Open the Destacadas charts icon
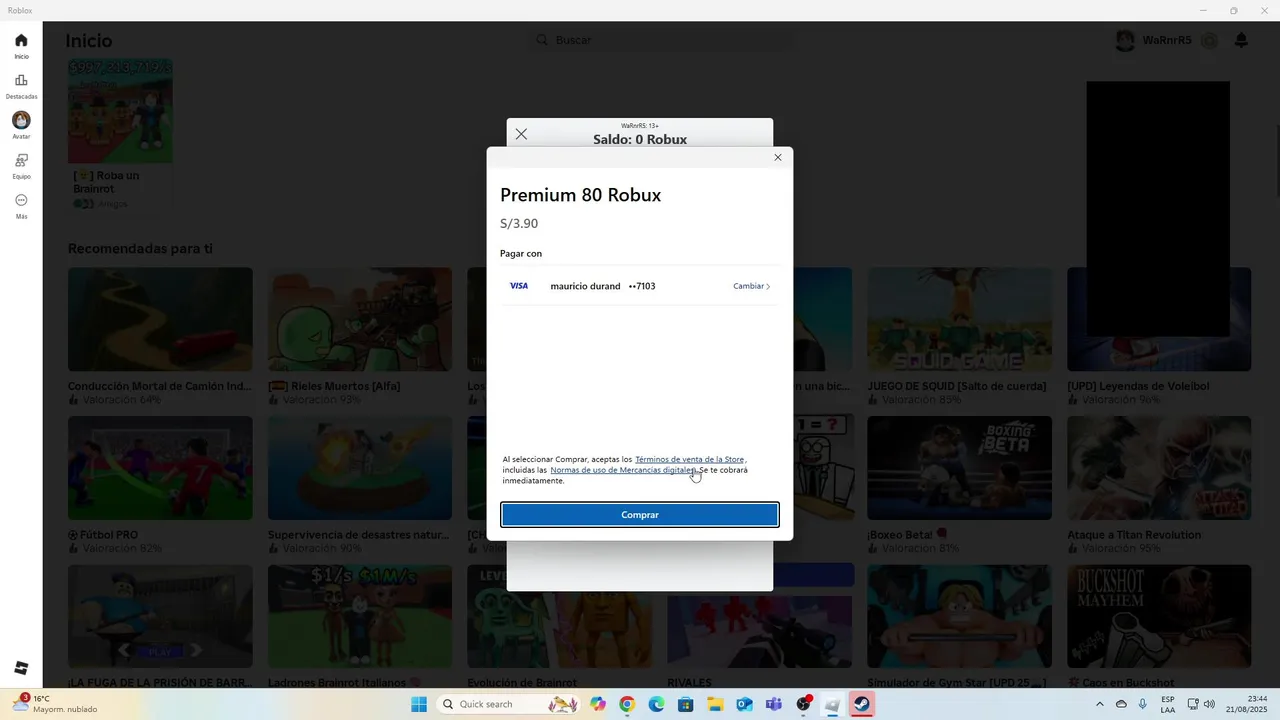 click(x=21, y=80)
